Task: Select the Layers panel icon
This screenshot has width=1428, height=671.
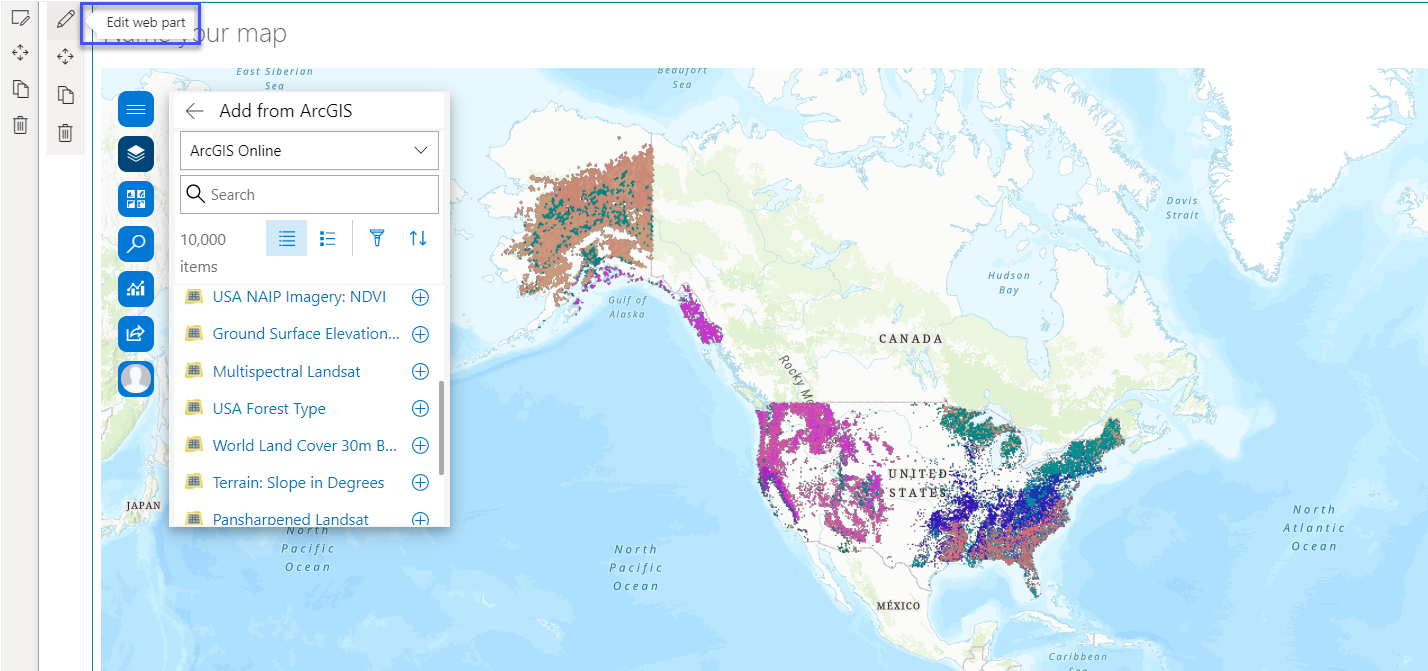Action: (136, 154)
